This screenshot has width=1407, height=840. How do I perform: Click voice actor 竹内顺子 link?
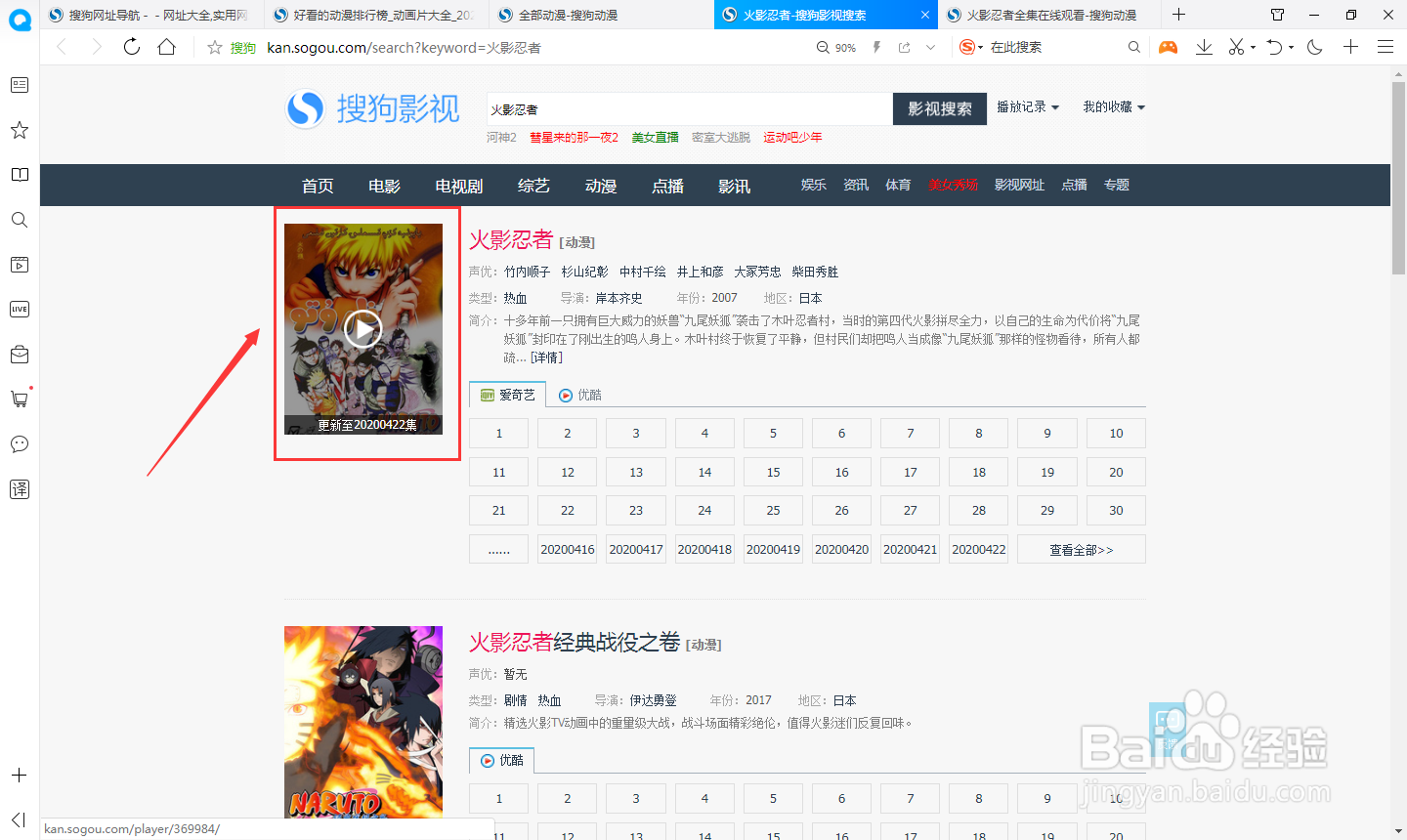528,272
